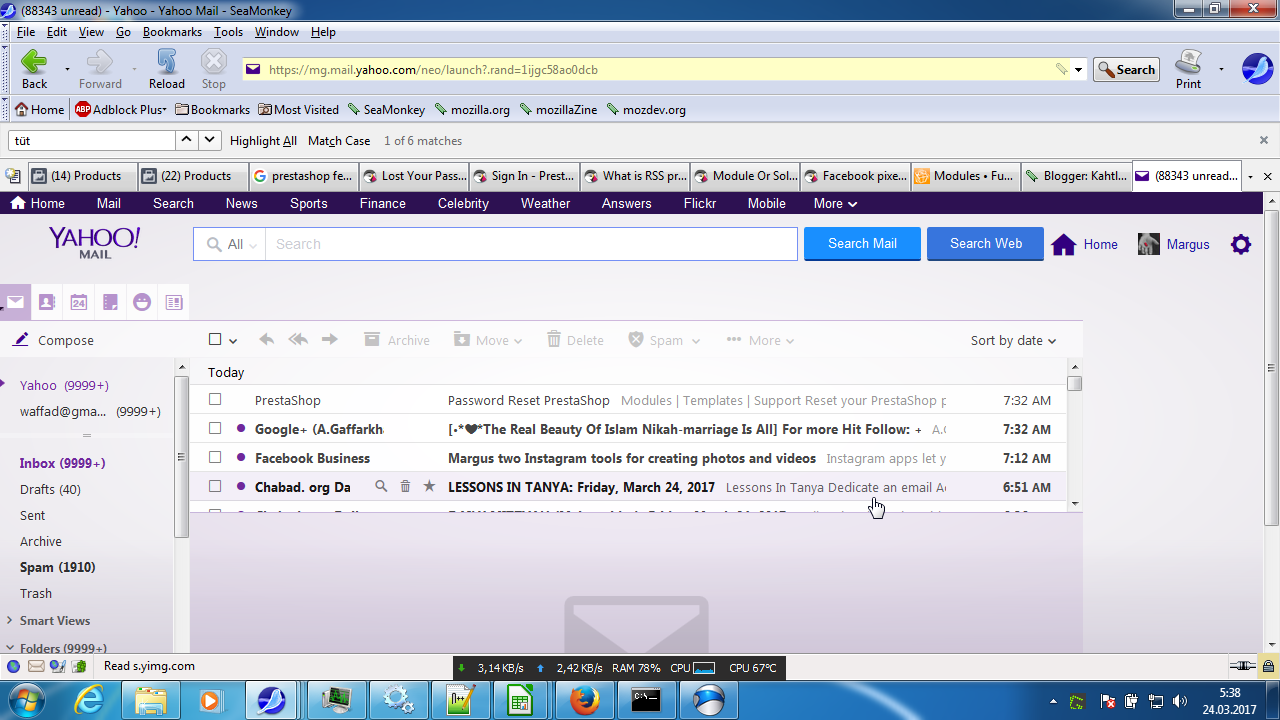The image size is (1280, 720).
Task: Open the select-all checkbox dropdown arrow
Action: pyautogui.click(x=233, y=341)
